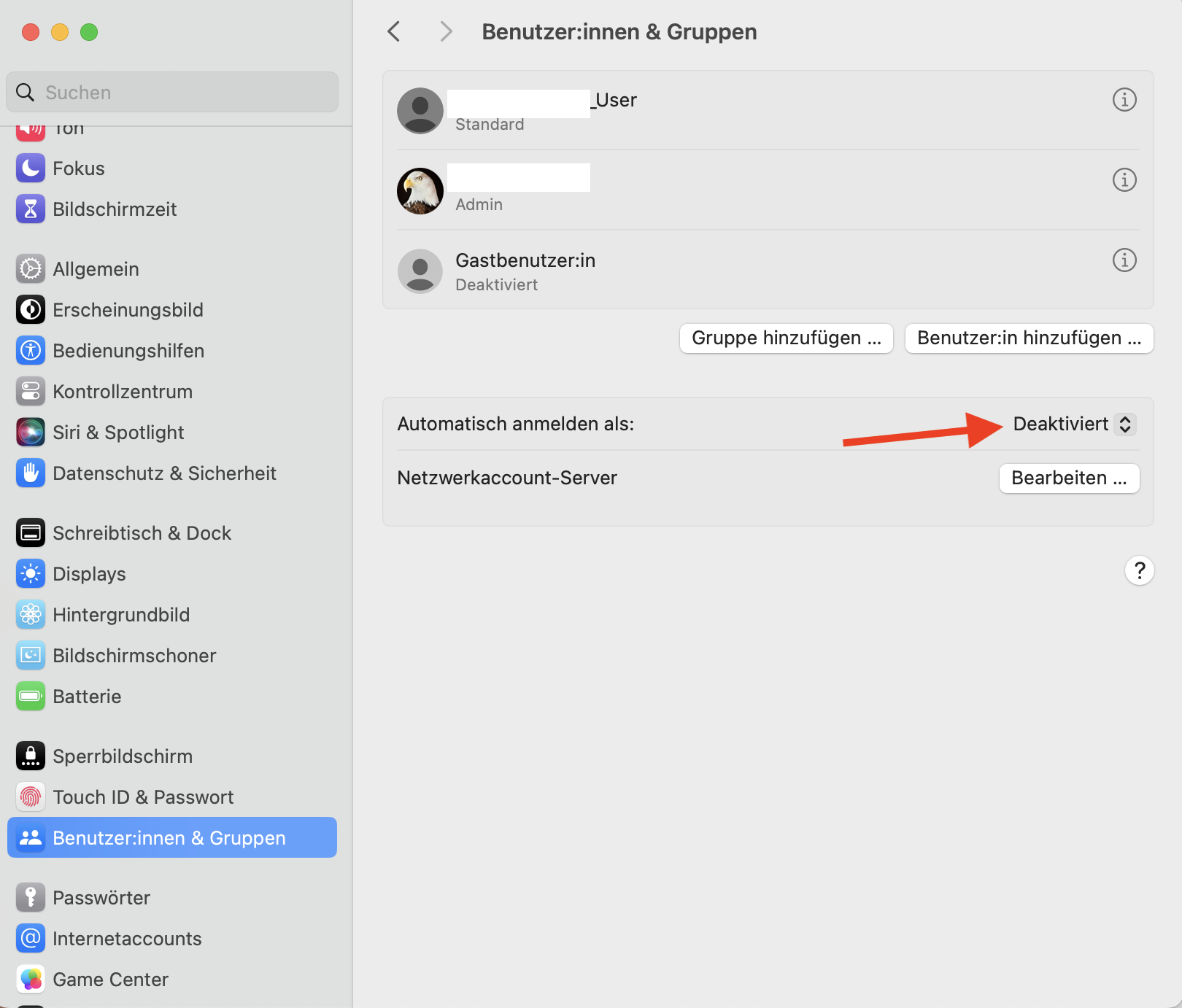Select the Siri & Spotlight icon
Screen dimensions: 1182x1008
[x=31, y=433]
